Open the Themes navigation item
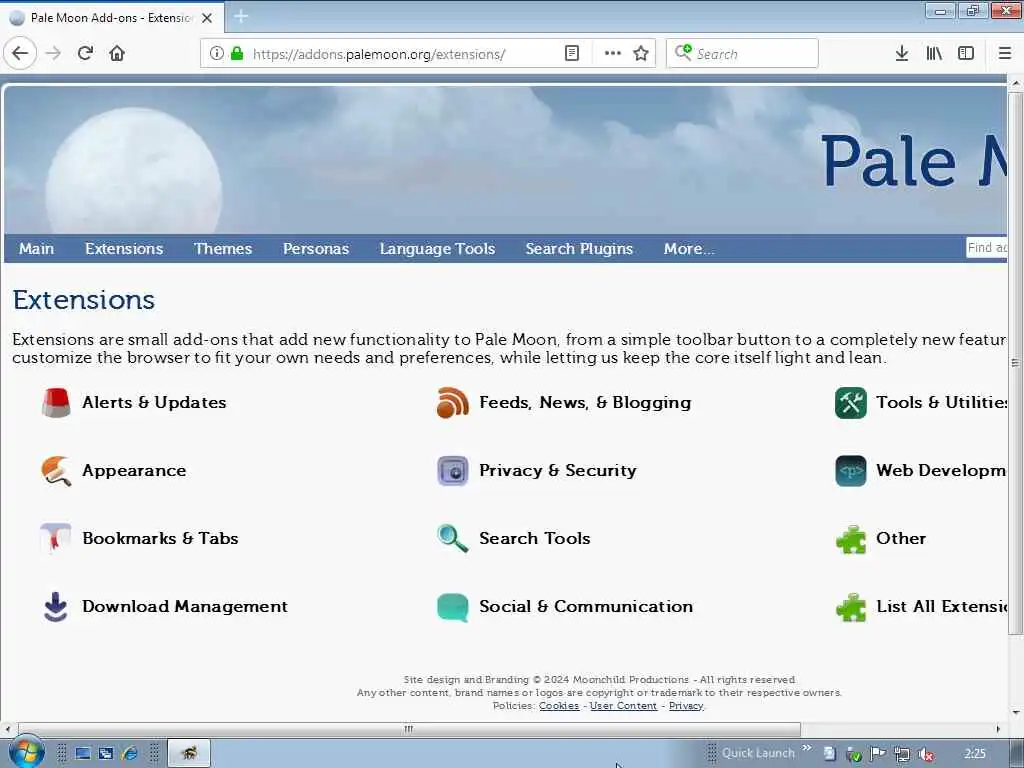This screenshot has height=768, width=1024. point(223,248)
